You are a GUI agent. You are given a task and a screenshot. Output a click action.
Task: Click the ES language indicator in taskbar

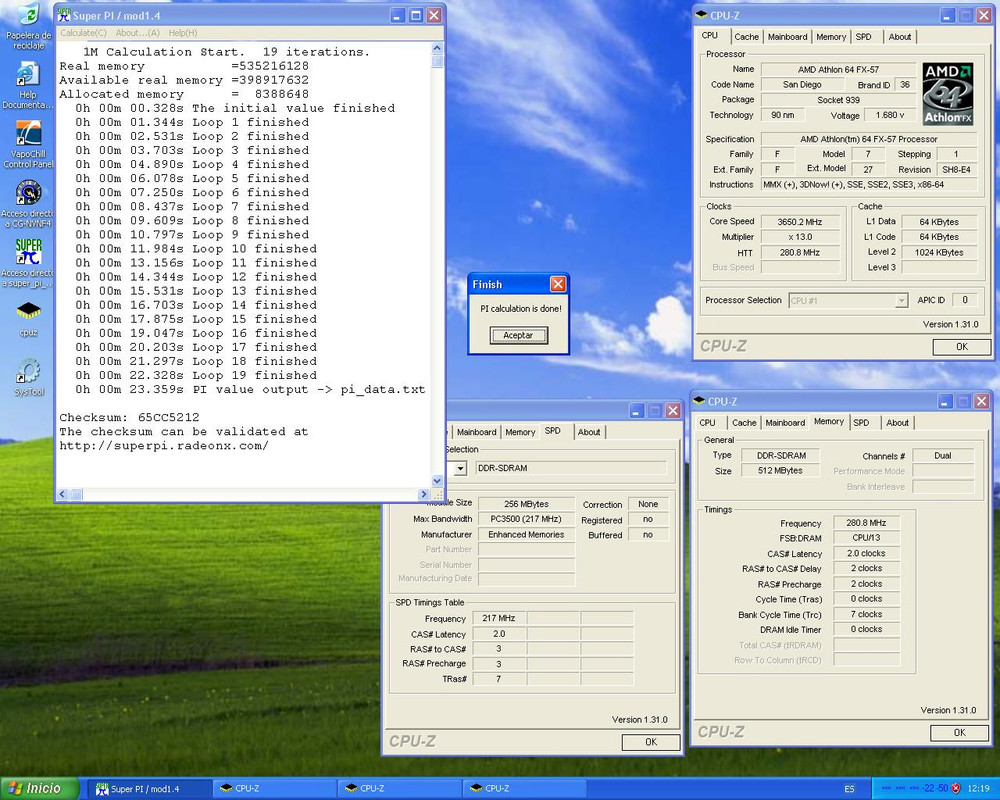(849, 789)
